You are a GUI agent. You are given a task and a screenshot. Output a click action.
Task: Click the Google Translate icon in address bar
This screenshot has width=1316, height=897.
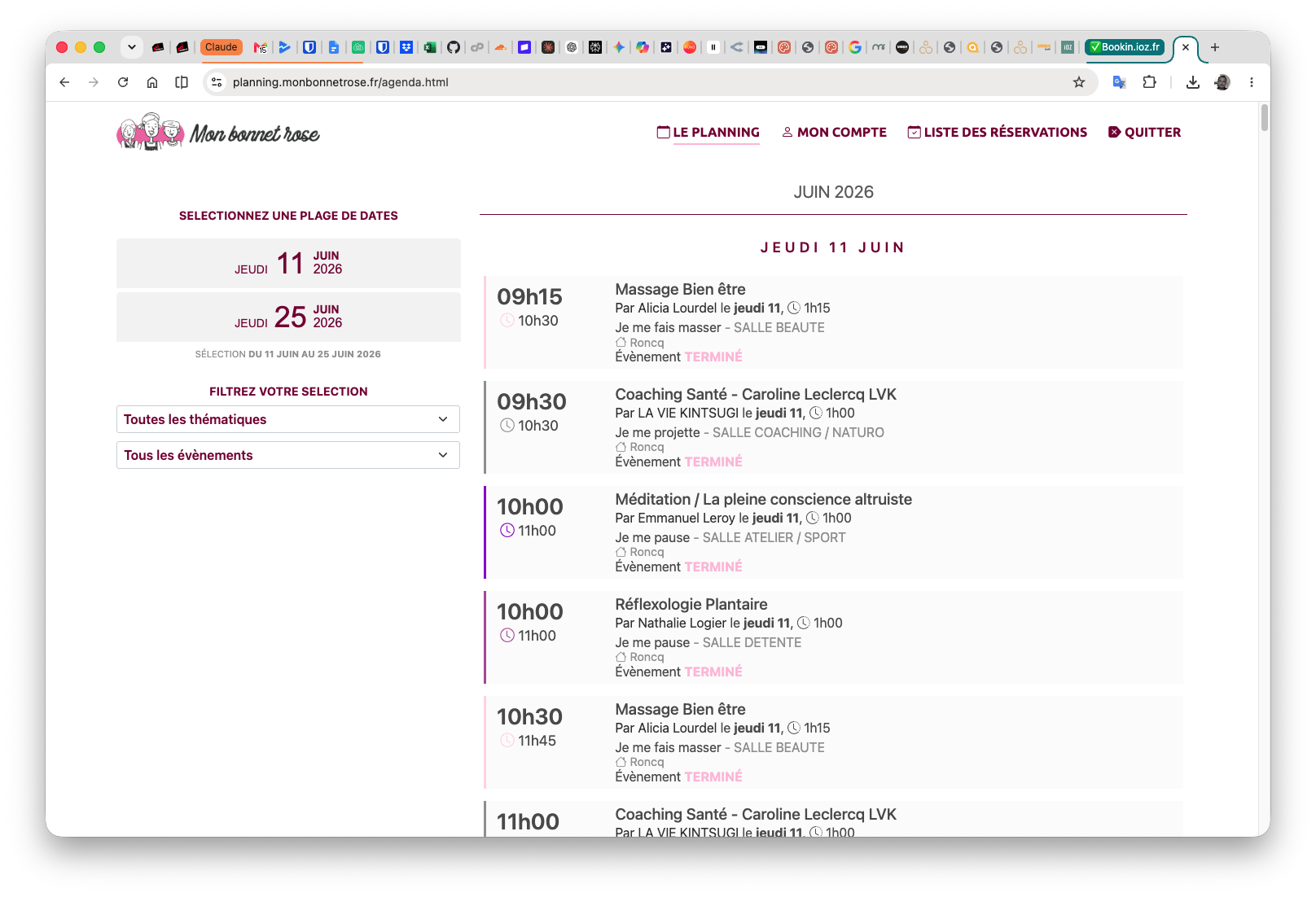coord(1120,82)
